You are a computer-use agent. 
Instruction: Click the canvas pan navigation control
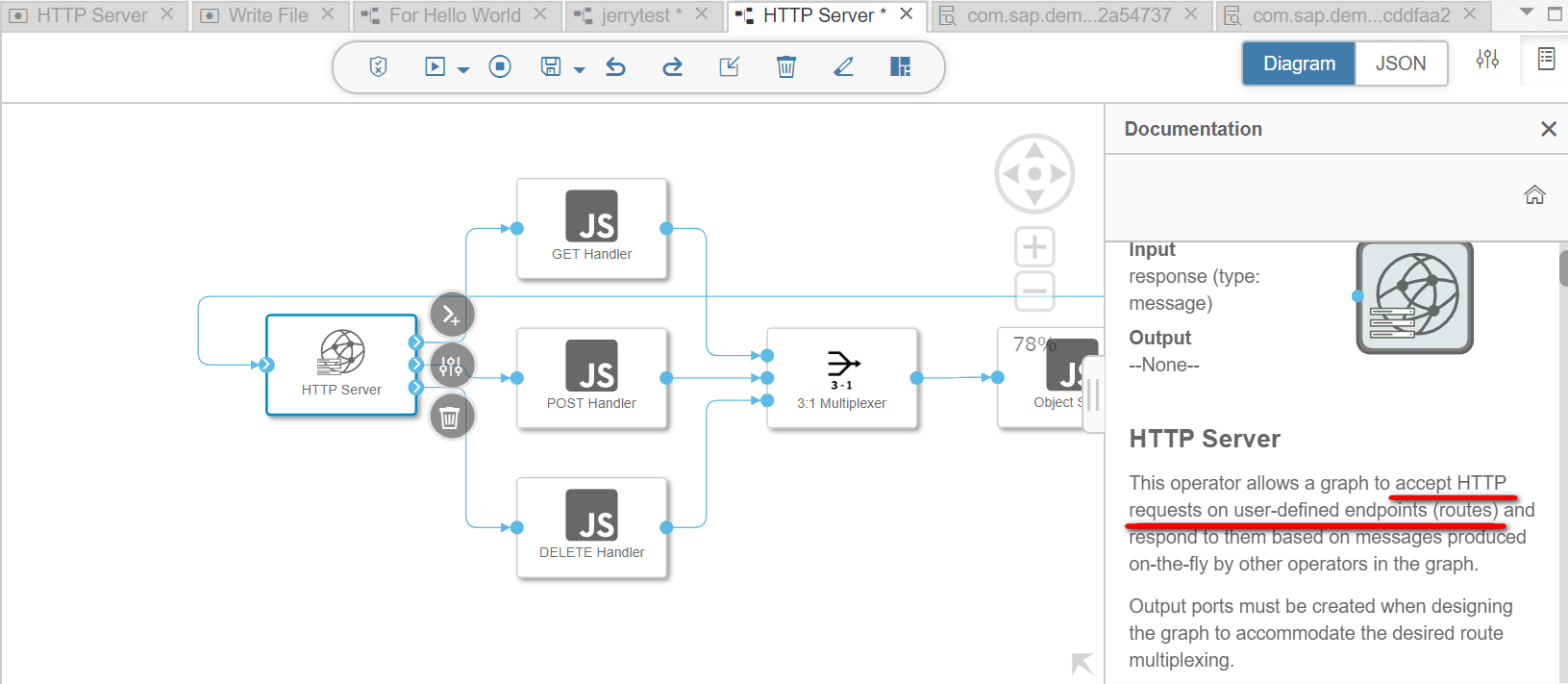[x=1034, y=174]
